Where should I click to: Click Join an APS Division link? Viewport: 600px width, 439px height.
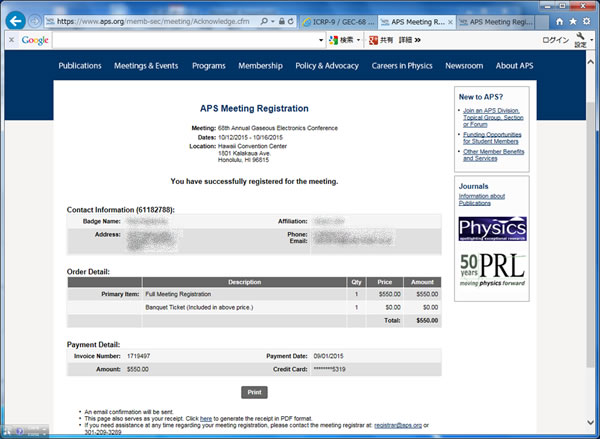coord(493,117)
